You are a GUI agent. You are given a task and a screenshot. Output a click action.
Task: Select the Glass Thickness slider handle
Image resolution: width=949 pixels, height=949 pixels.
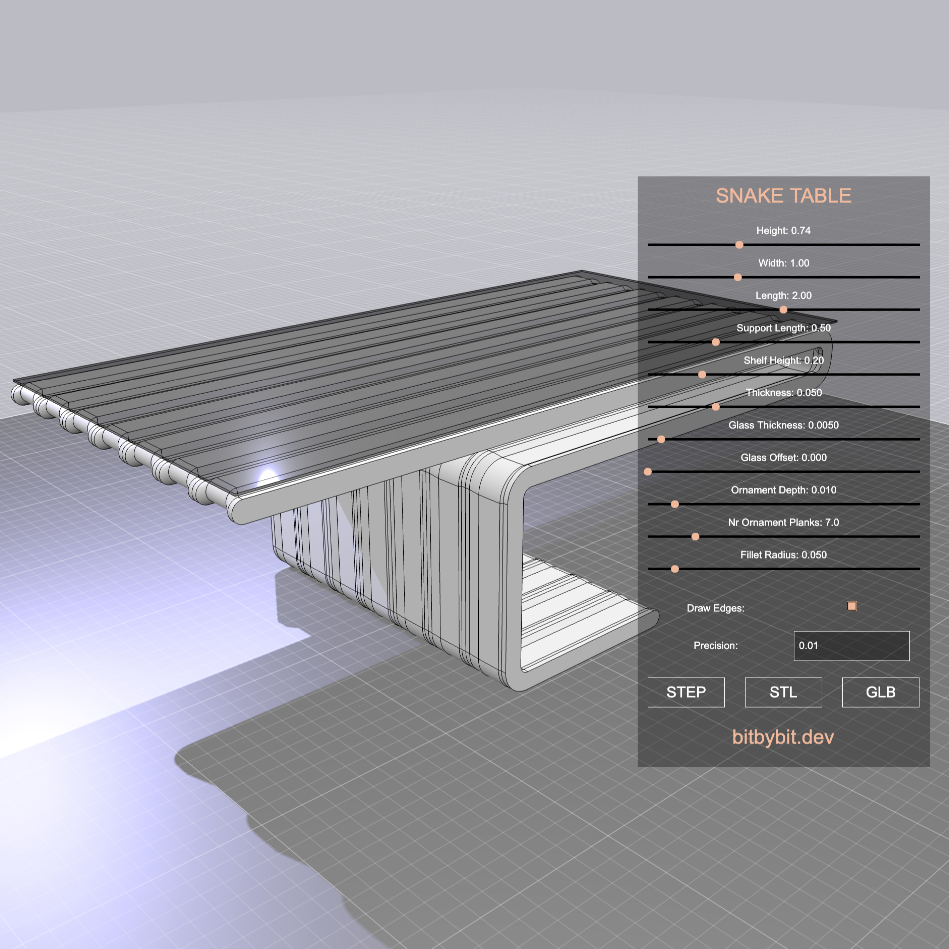[x=662, y=439]
